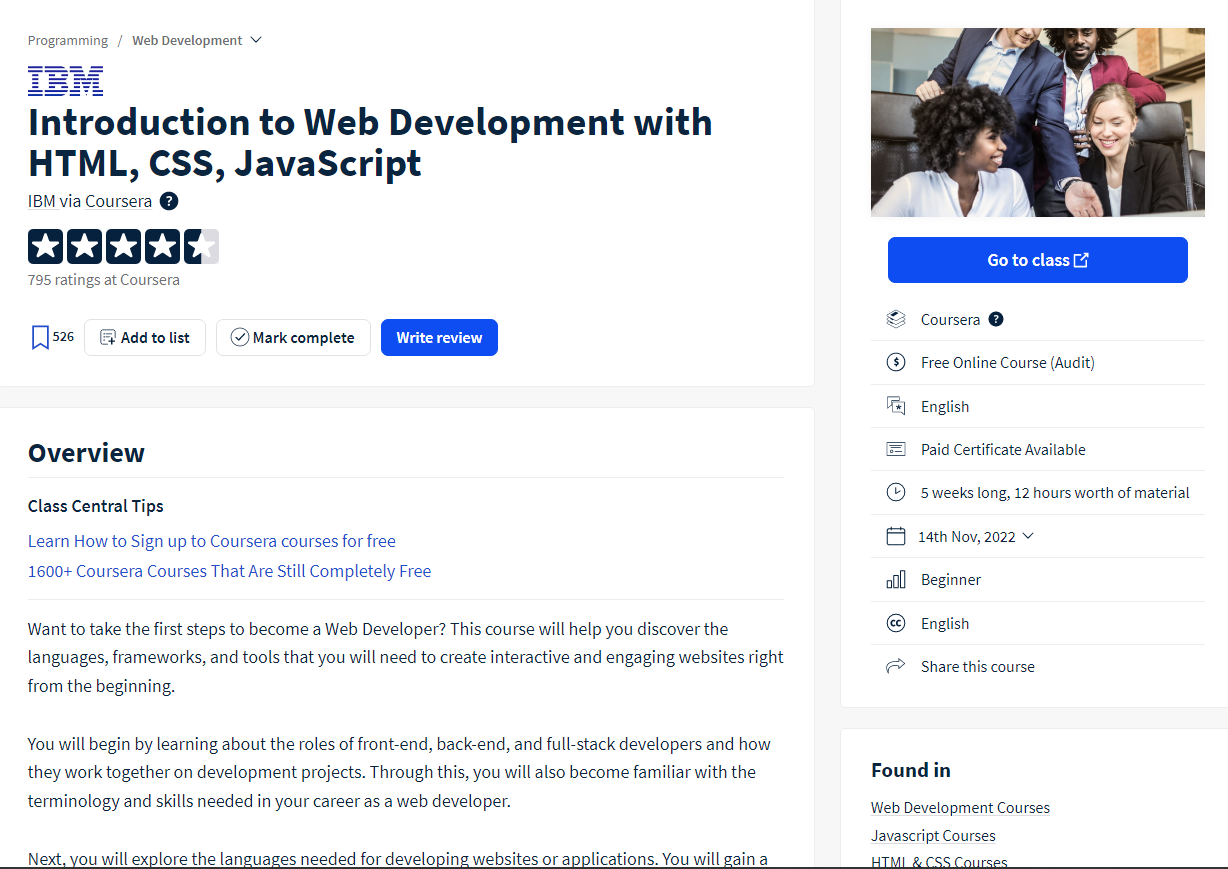Click IBM via Coursera text
The image size is (1228, 869).
(90, 201)
